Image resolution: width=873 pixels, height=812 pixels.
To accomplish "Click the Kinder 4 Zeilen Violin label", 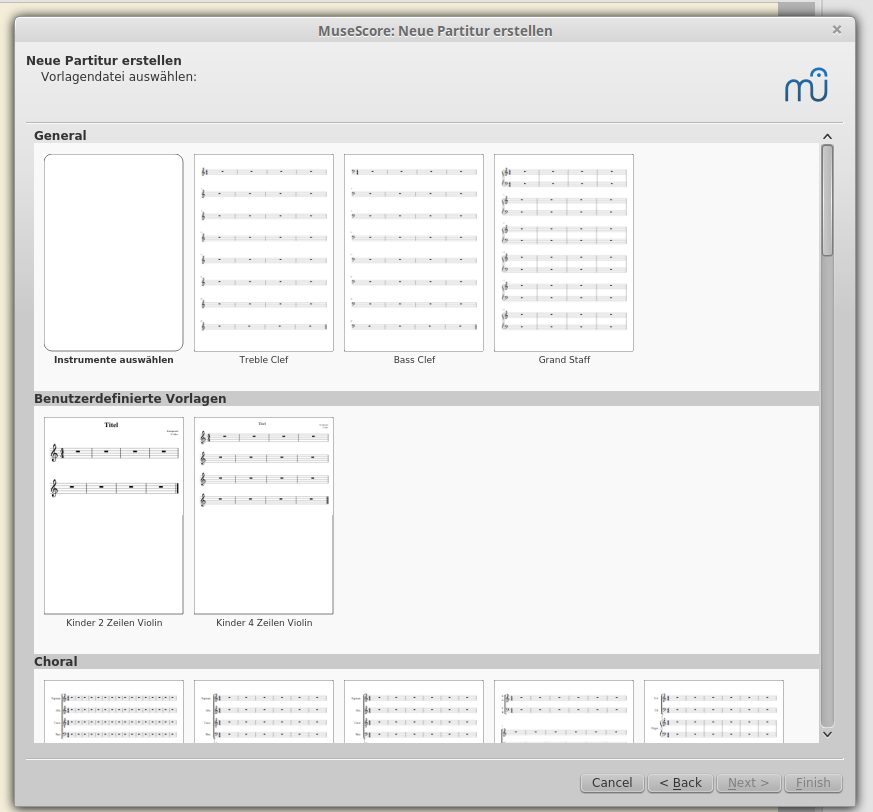I will tap(264, 623).
